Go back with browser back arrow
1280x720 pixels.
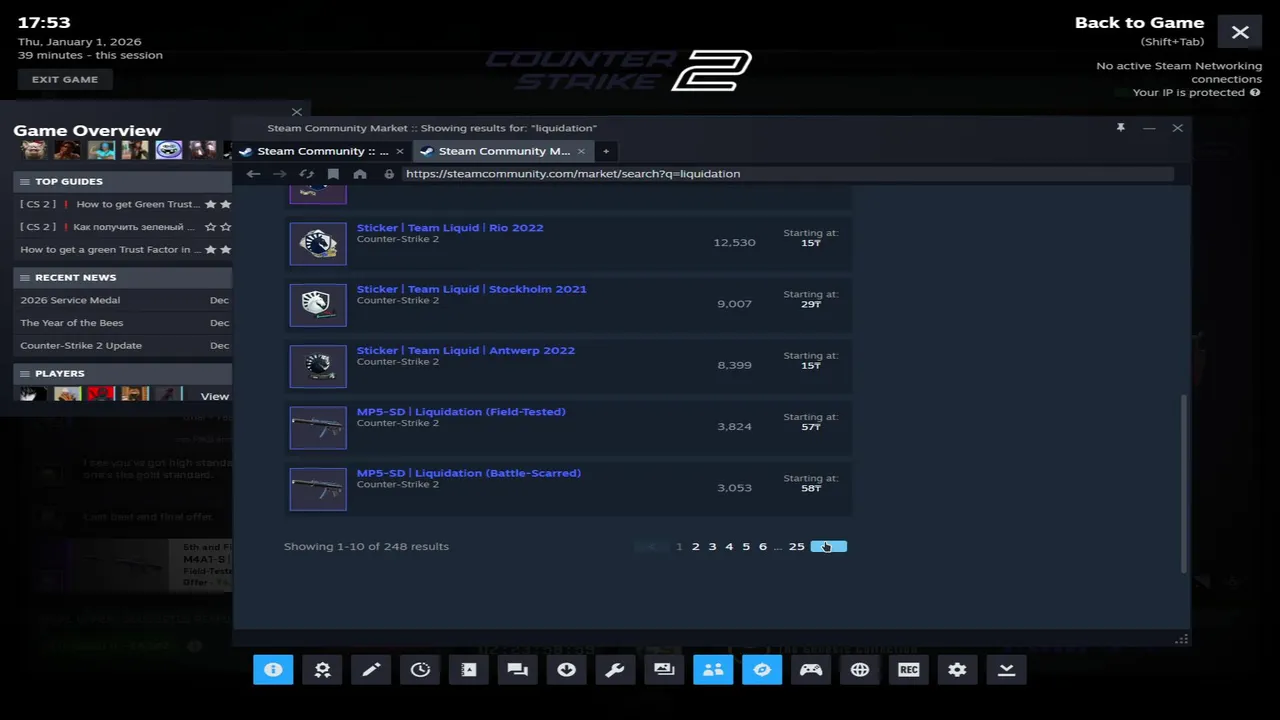coord(253,174)
